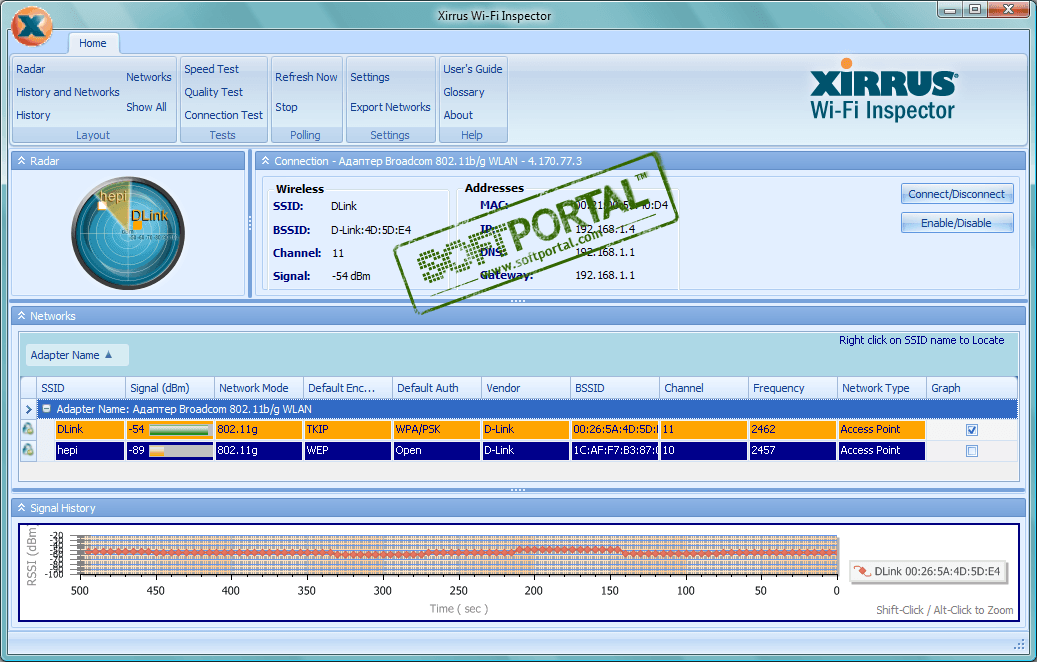Collapse the Networks panel

pyautogui.click(x=21, y=316)
